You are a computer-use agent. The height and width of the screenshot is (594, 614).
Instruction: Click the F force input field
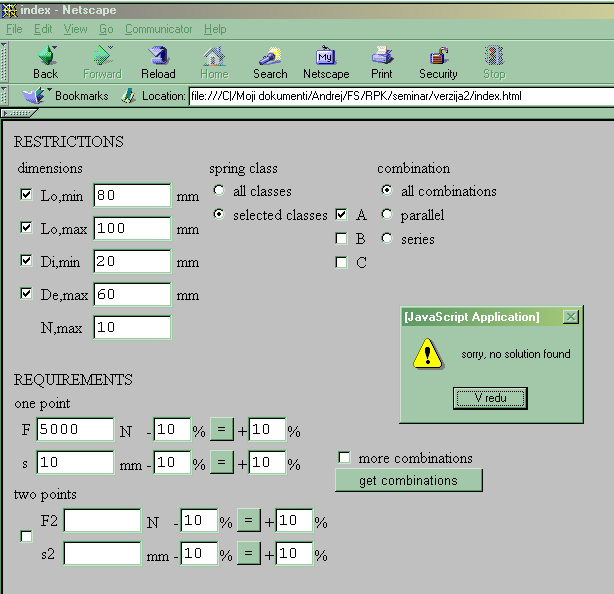tap(76, 430)
